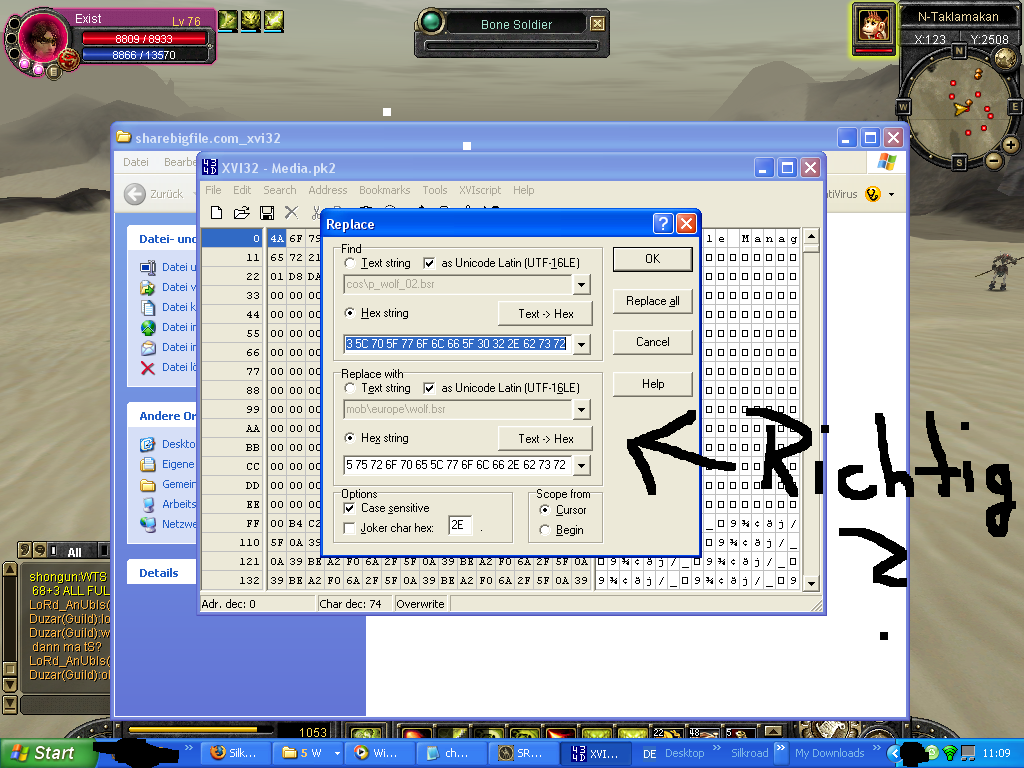
Task: Click Find section Text -> Hex button
Action: (x=545, y=313)
